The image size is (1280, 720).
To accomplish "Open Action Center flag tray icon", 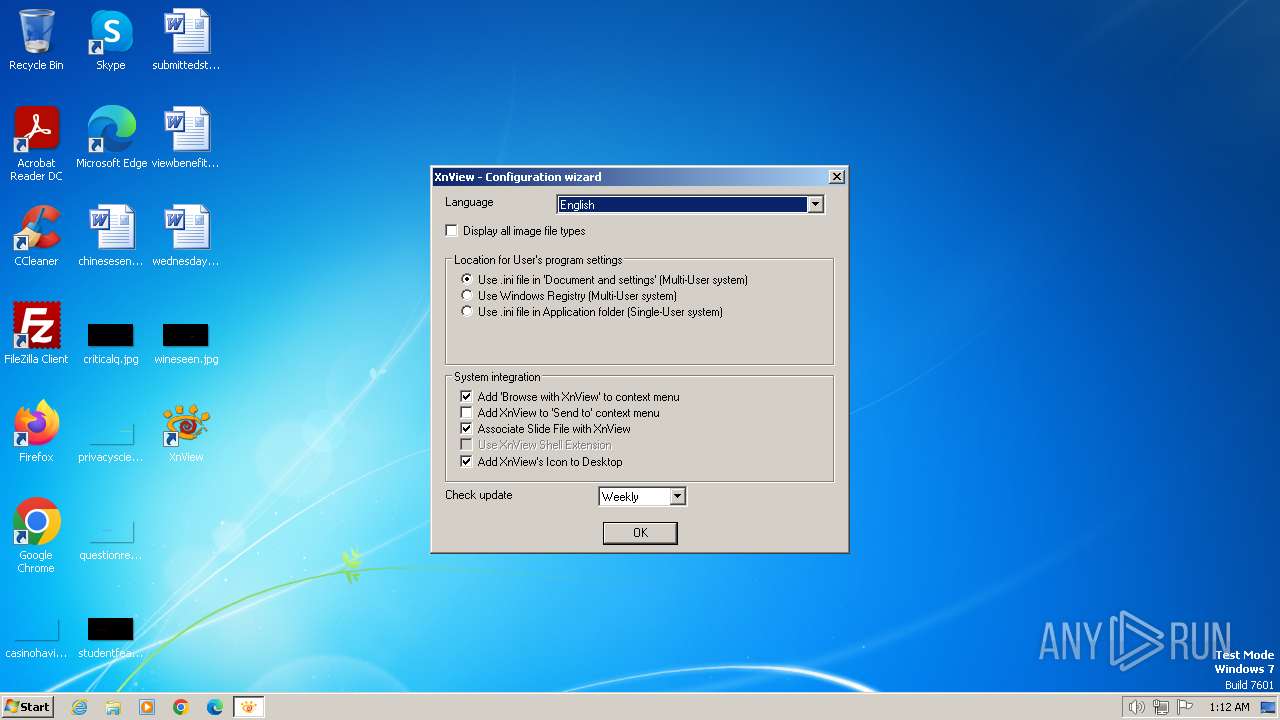I will 1185,707.
